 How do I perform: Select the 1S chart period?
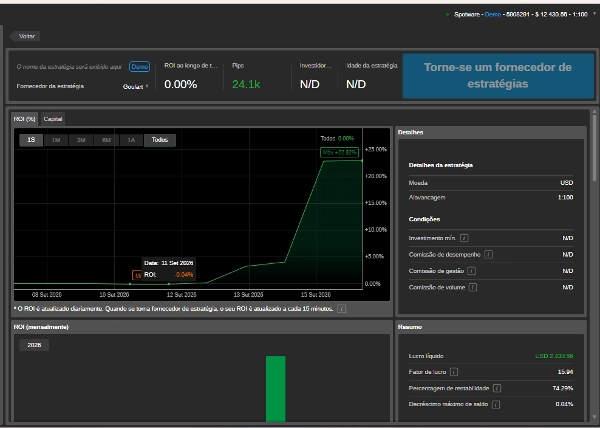pyautogui.click(x=31, y=140)
